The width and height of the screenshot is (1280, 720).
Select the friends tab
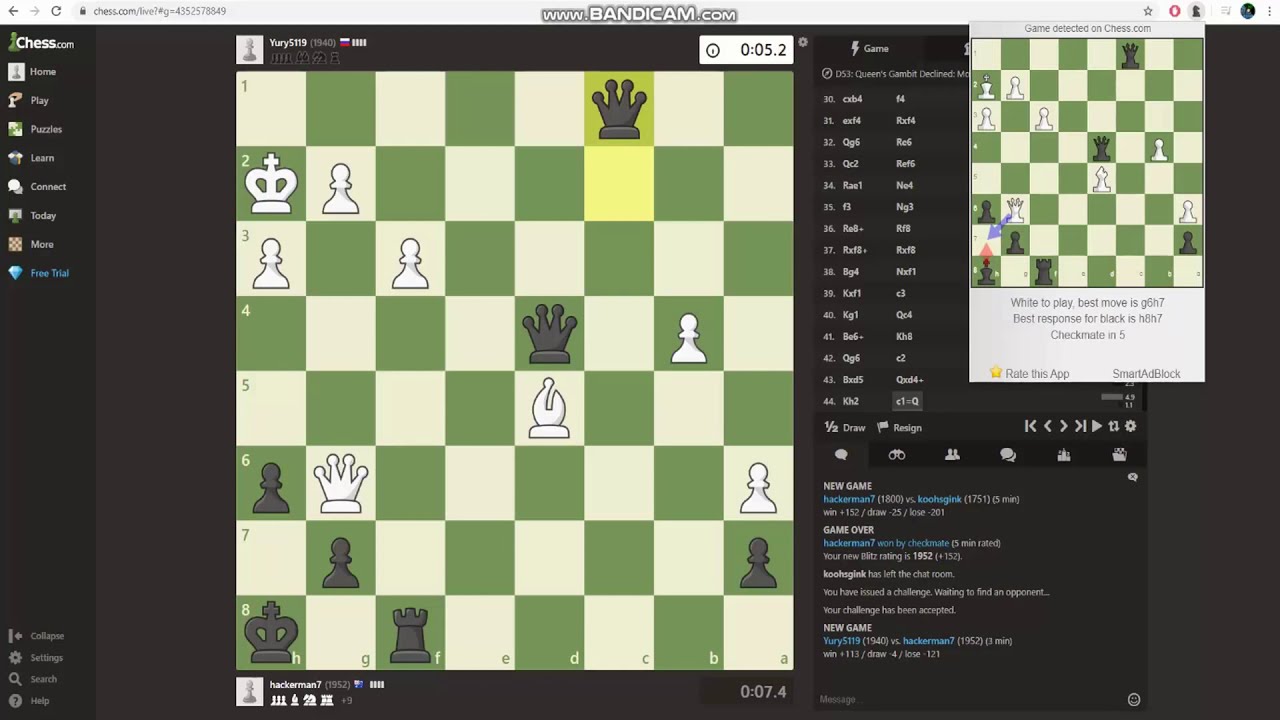(x=952, y=455)
